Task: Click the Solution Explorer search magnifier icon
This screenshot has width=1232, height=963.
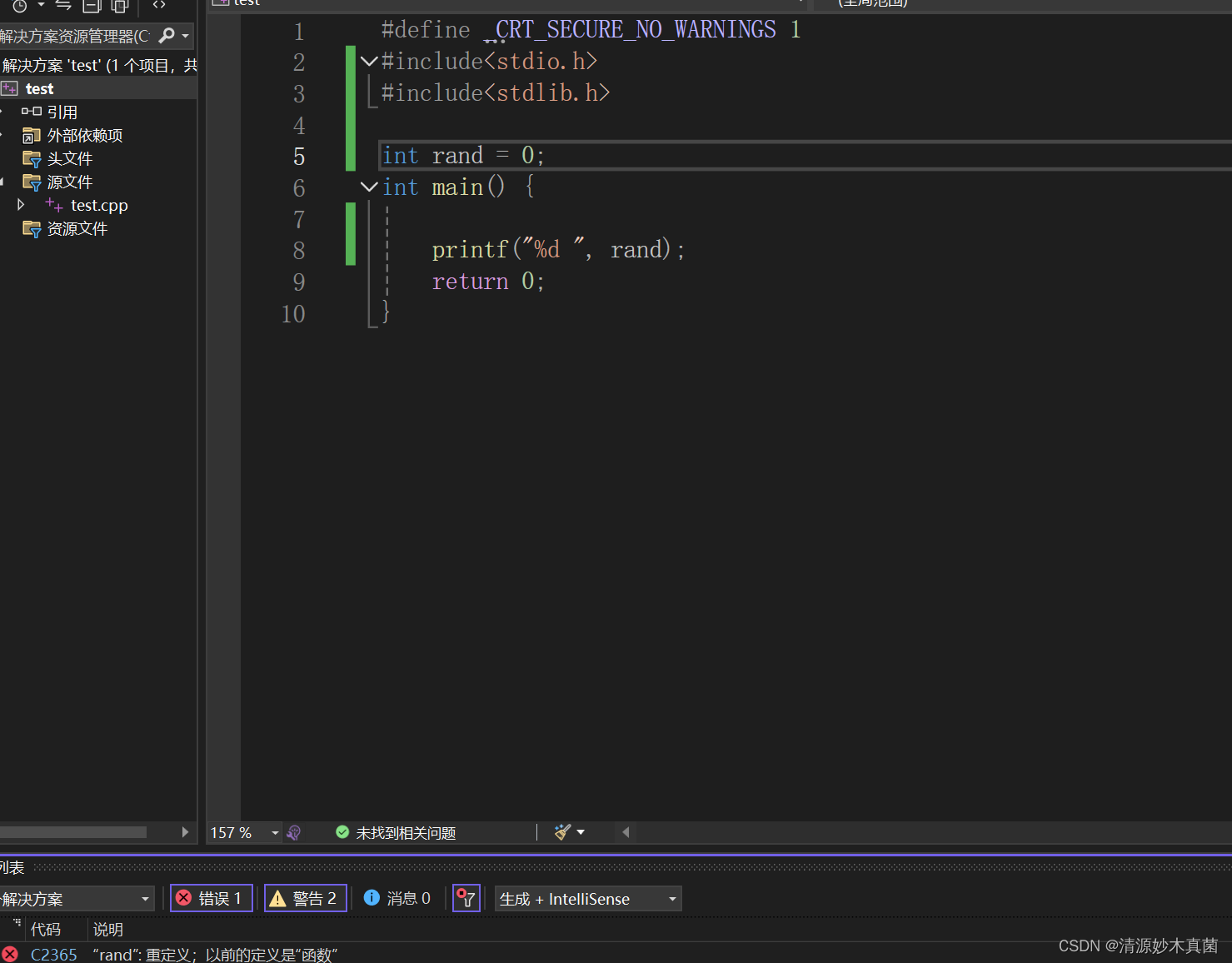Action: click(x=167, y=36)
